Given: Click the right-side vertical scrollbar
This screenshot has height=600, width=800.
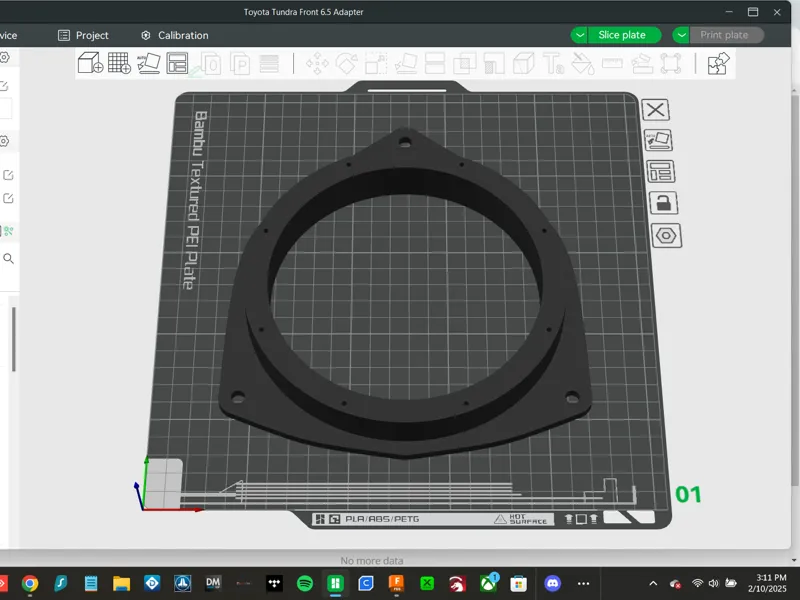Looking at the screenshot, I should click(794, 291).
